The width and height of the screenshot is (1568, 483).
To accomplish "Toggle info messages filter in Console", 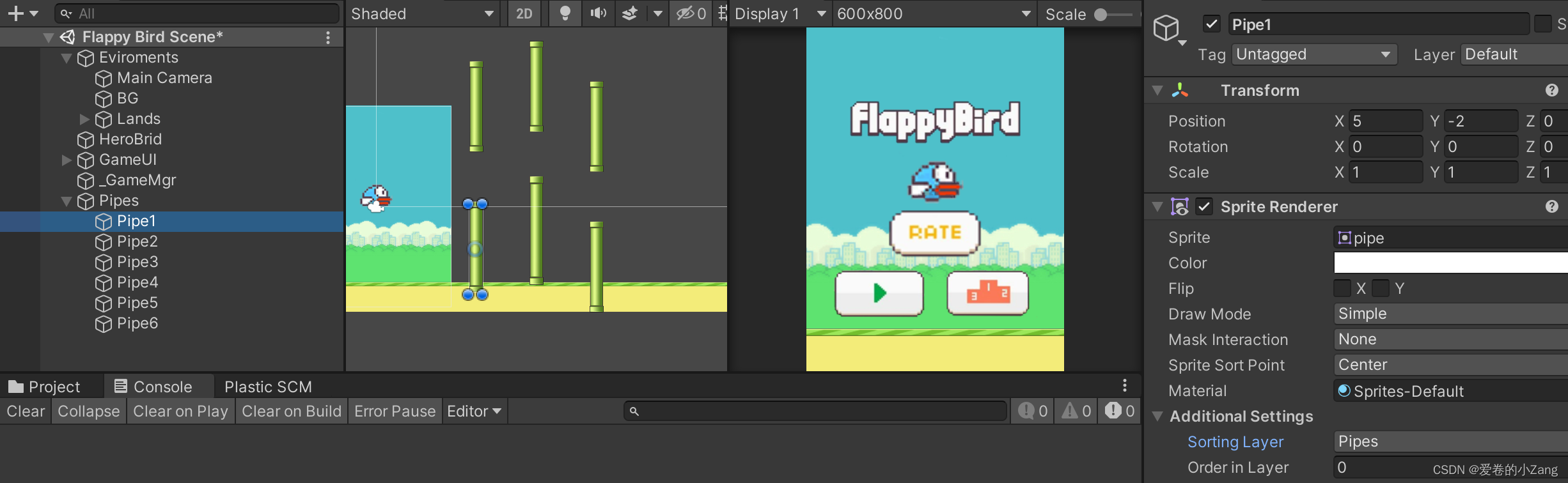I will point(1033,411).
